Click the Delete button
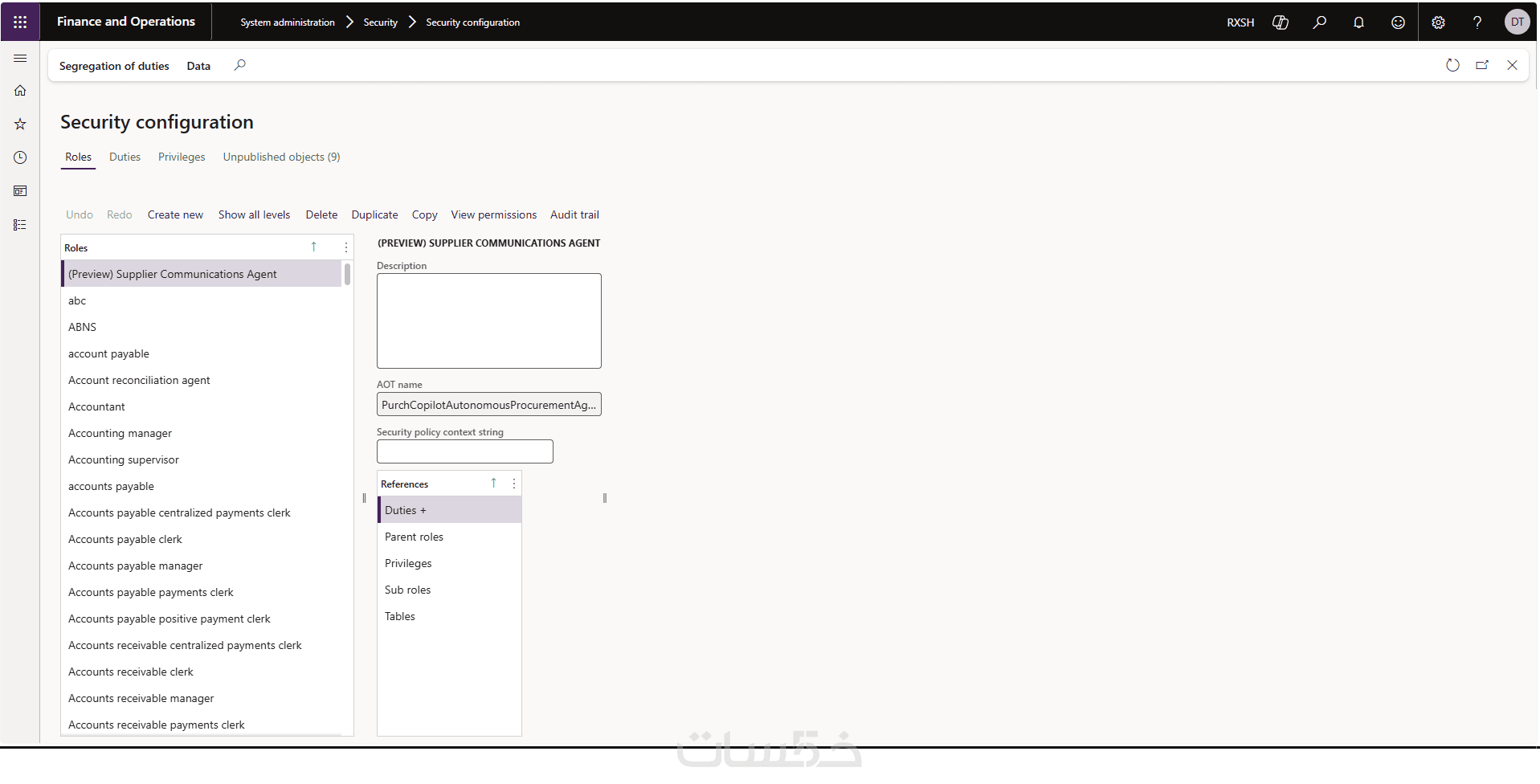Image resolution: width=1540 pixels, height=784 pixels. (321, 215)
